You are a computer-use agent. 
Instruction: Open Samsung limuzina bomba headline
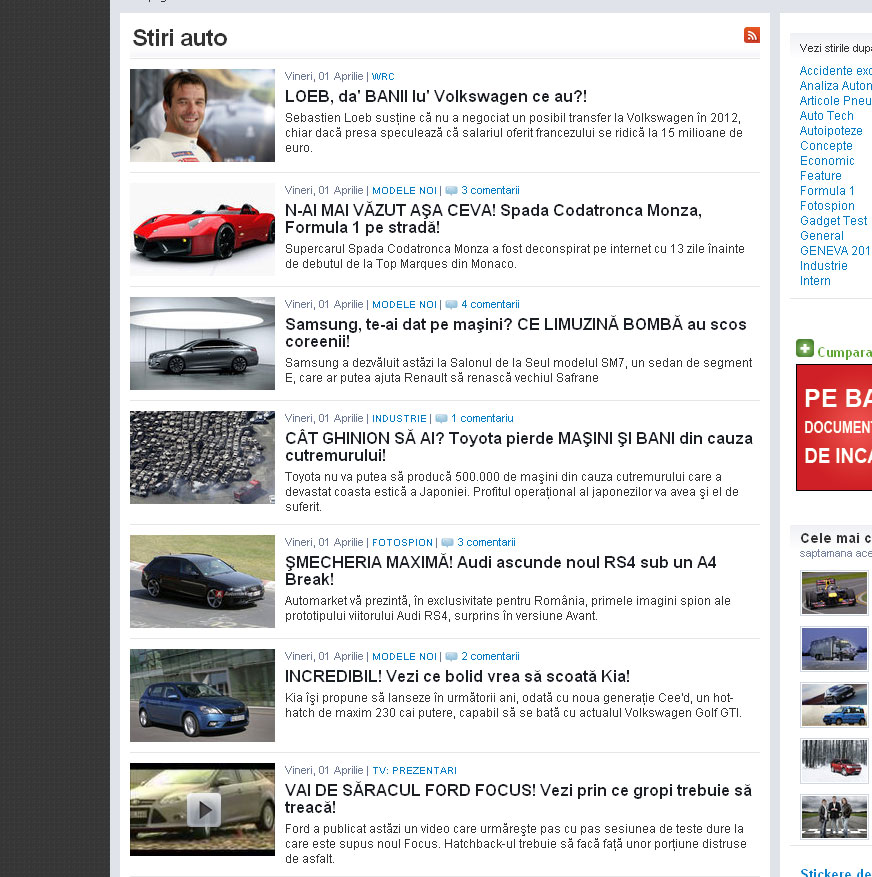(x=516, y=333)
